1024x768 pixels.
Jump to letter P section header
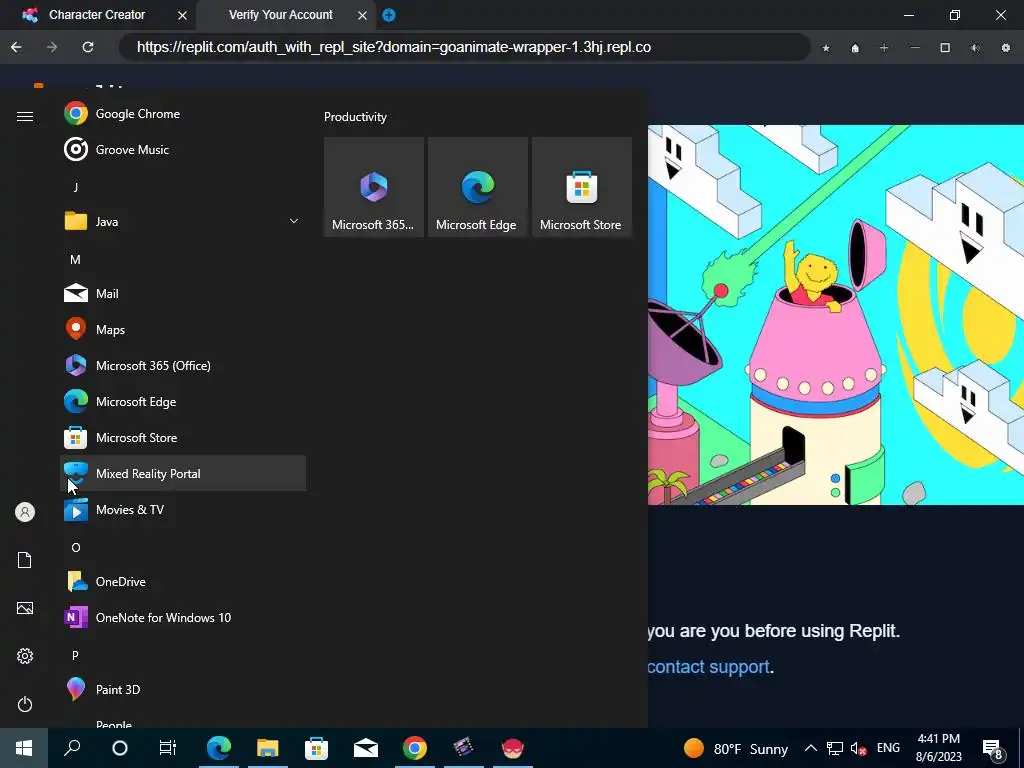pyautogui.click(x=76, y=656)
